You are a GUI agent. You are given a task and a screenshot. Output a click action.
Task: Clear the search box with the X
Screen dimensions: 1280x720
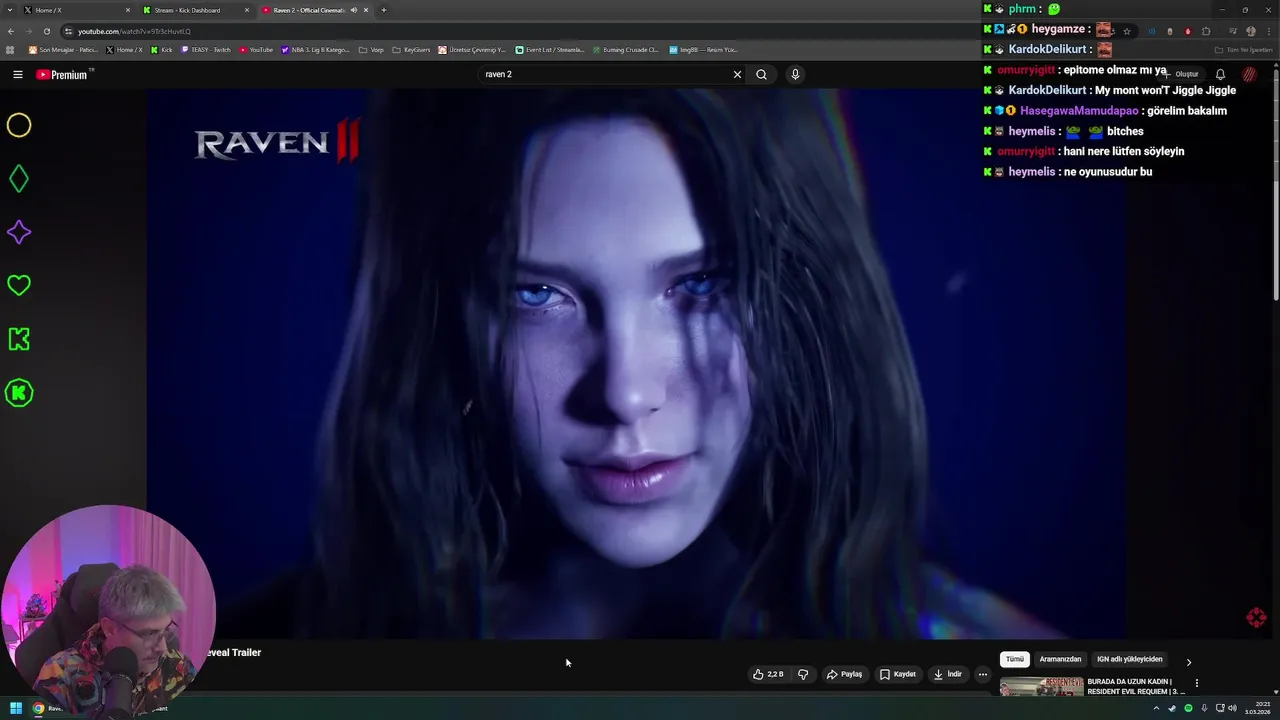[x=737, y=74]
